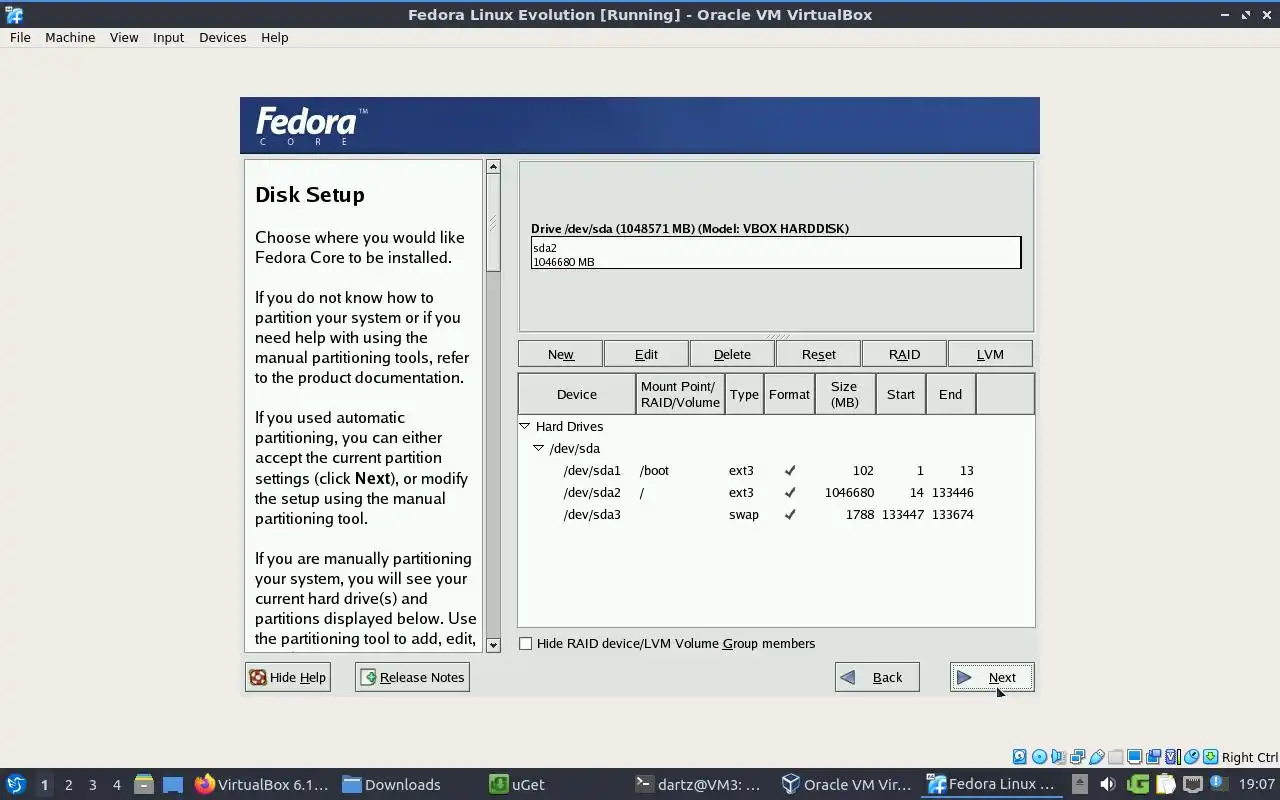The width and height of the screenshot is (1280, 800).
Task: Select the /dev/sda2 partition row
Action: 776,492
